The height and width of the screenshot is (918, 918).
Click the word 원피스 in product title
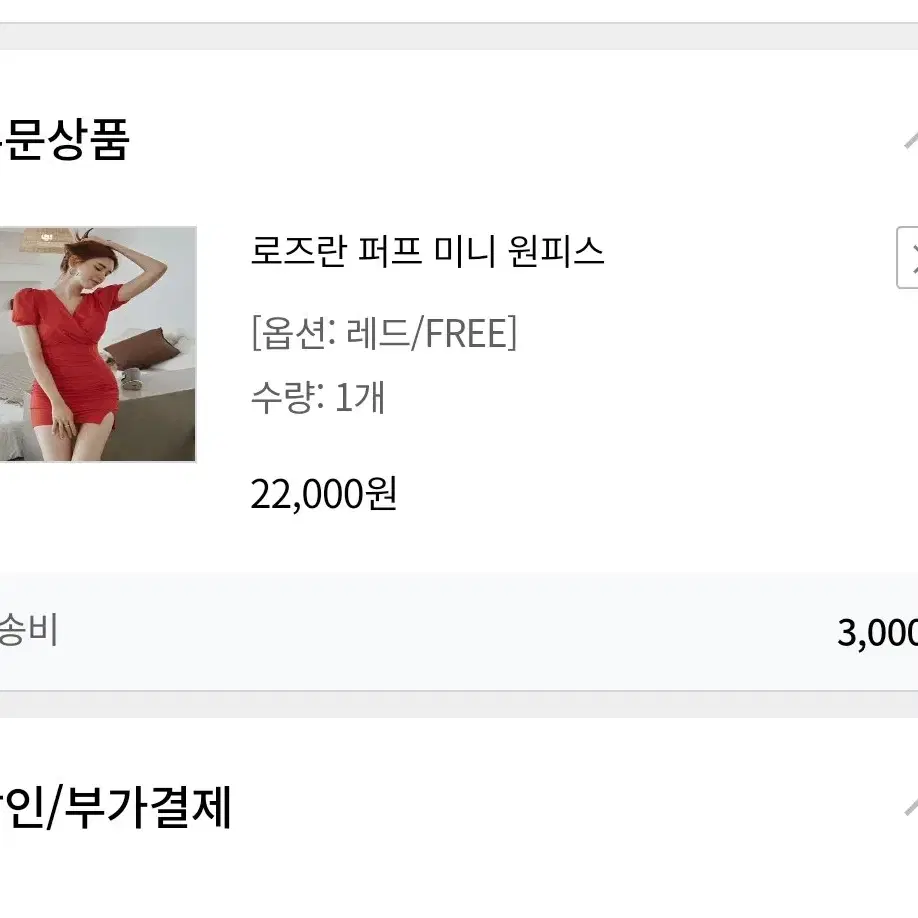pyautogui.click(x=556, y=251)
